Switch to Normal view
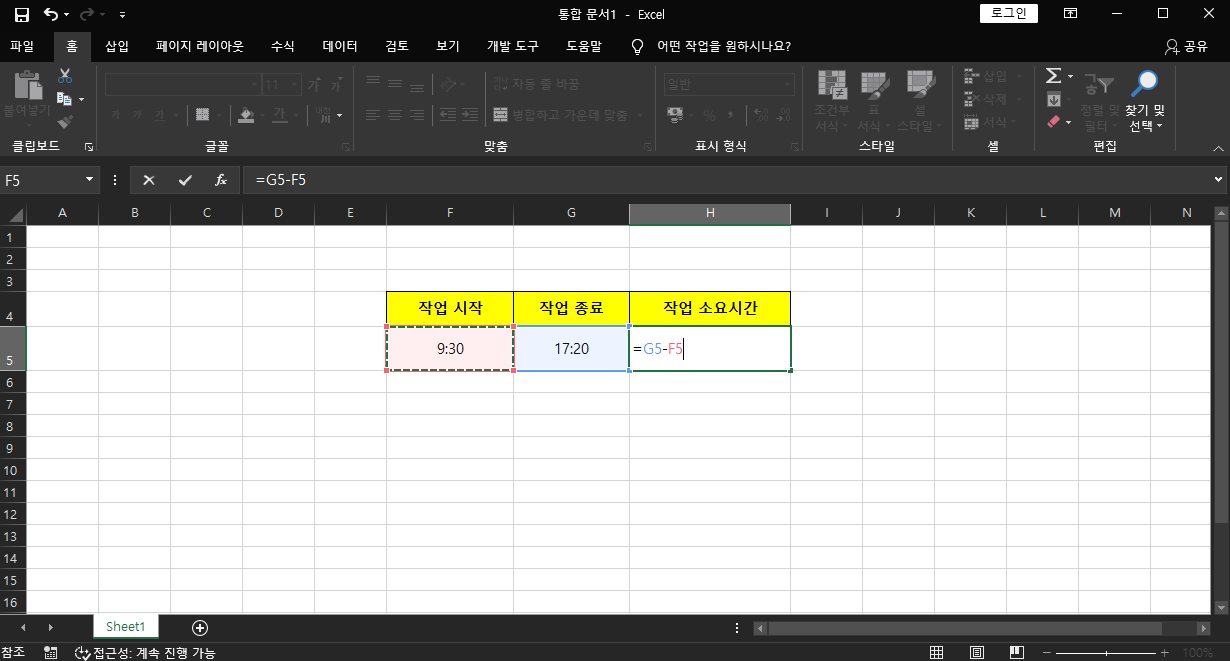This screenshot has height=661, width=1230. pyautogui.click(x=937, y=653)
